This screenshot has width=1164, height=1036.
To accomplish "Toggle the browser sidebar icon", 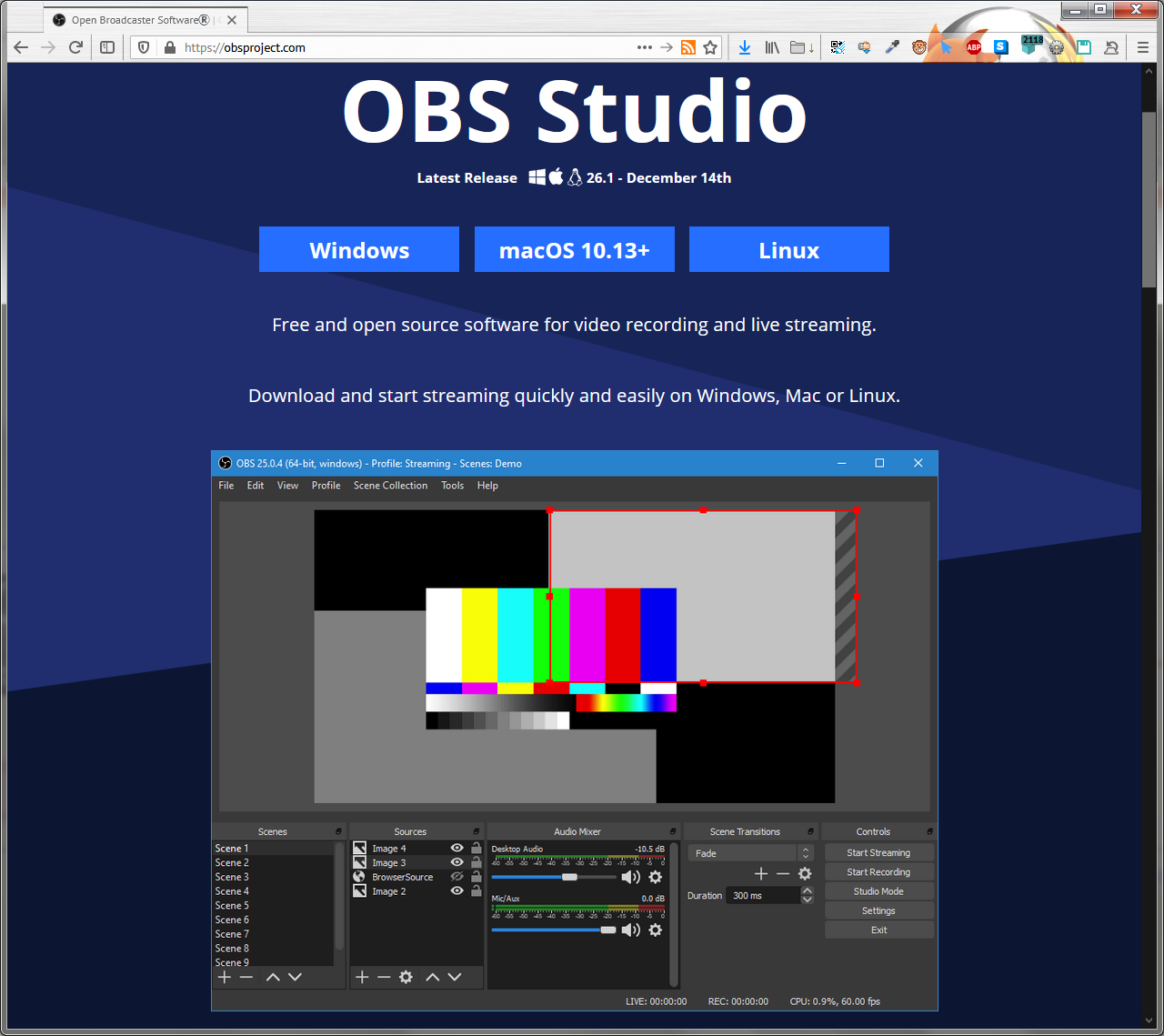I will coord(107,47).
